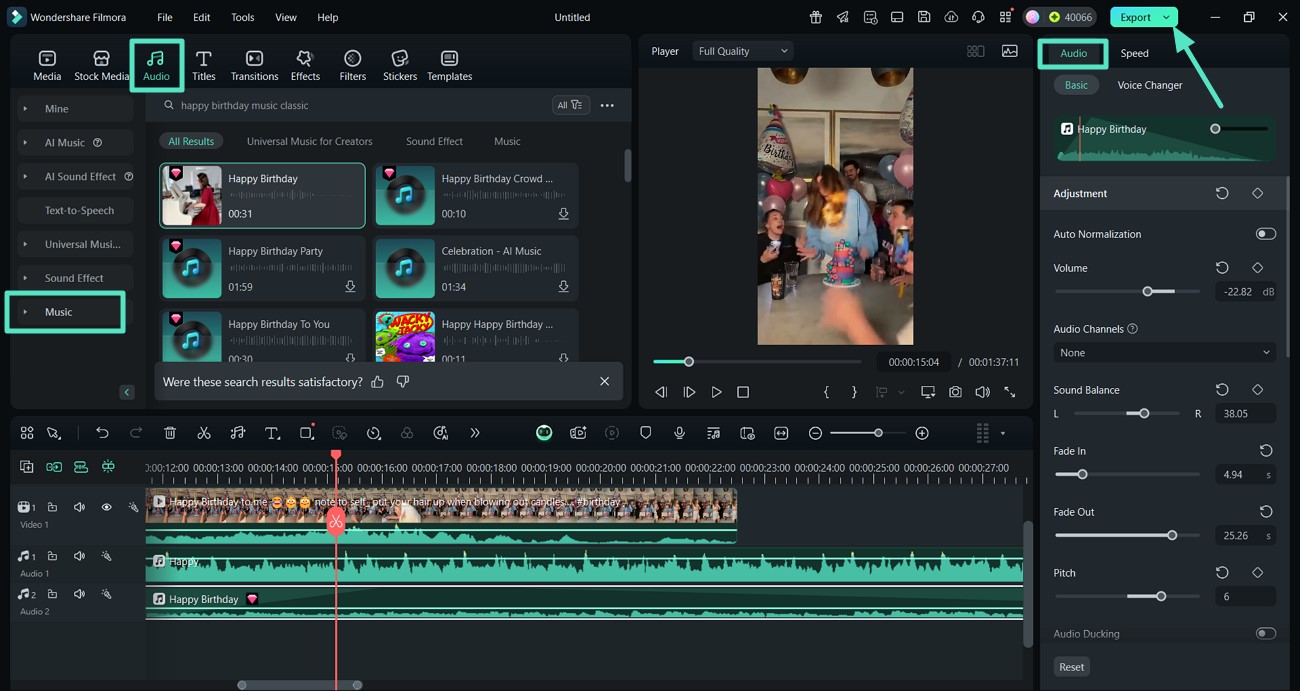Open the Full Quality dropdown
1300x691 pixels.
click(x=742, y=51)
